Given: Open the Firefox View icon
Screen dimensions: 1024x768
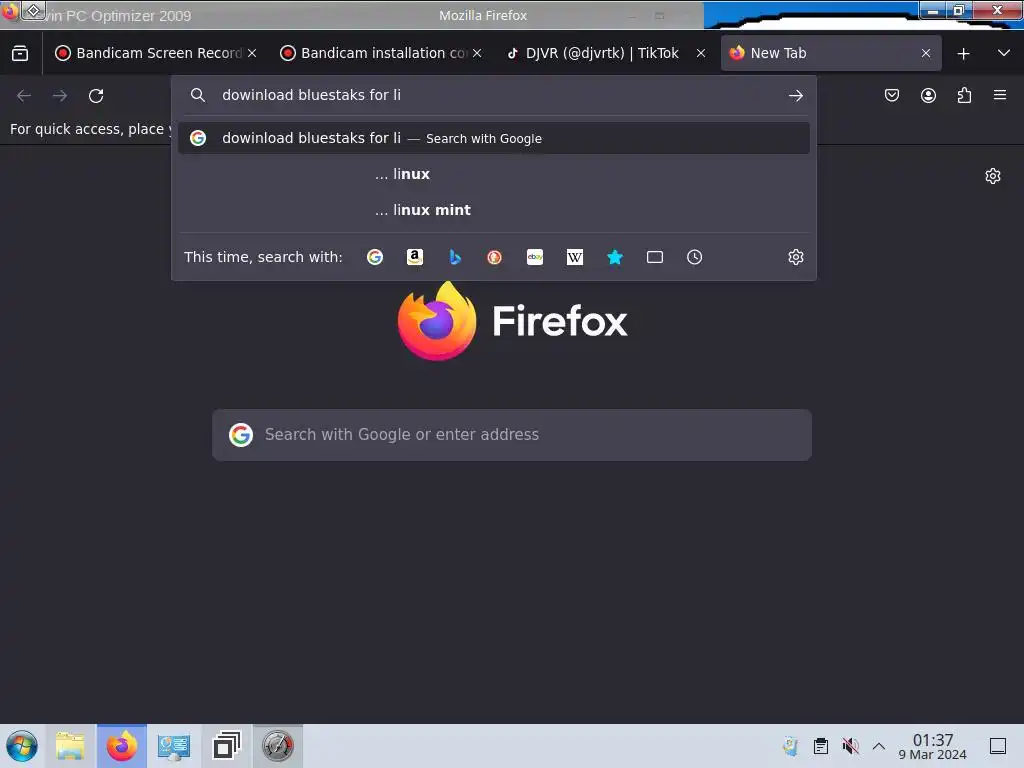Looking at the screenshot, I should pos(20,54).
